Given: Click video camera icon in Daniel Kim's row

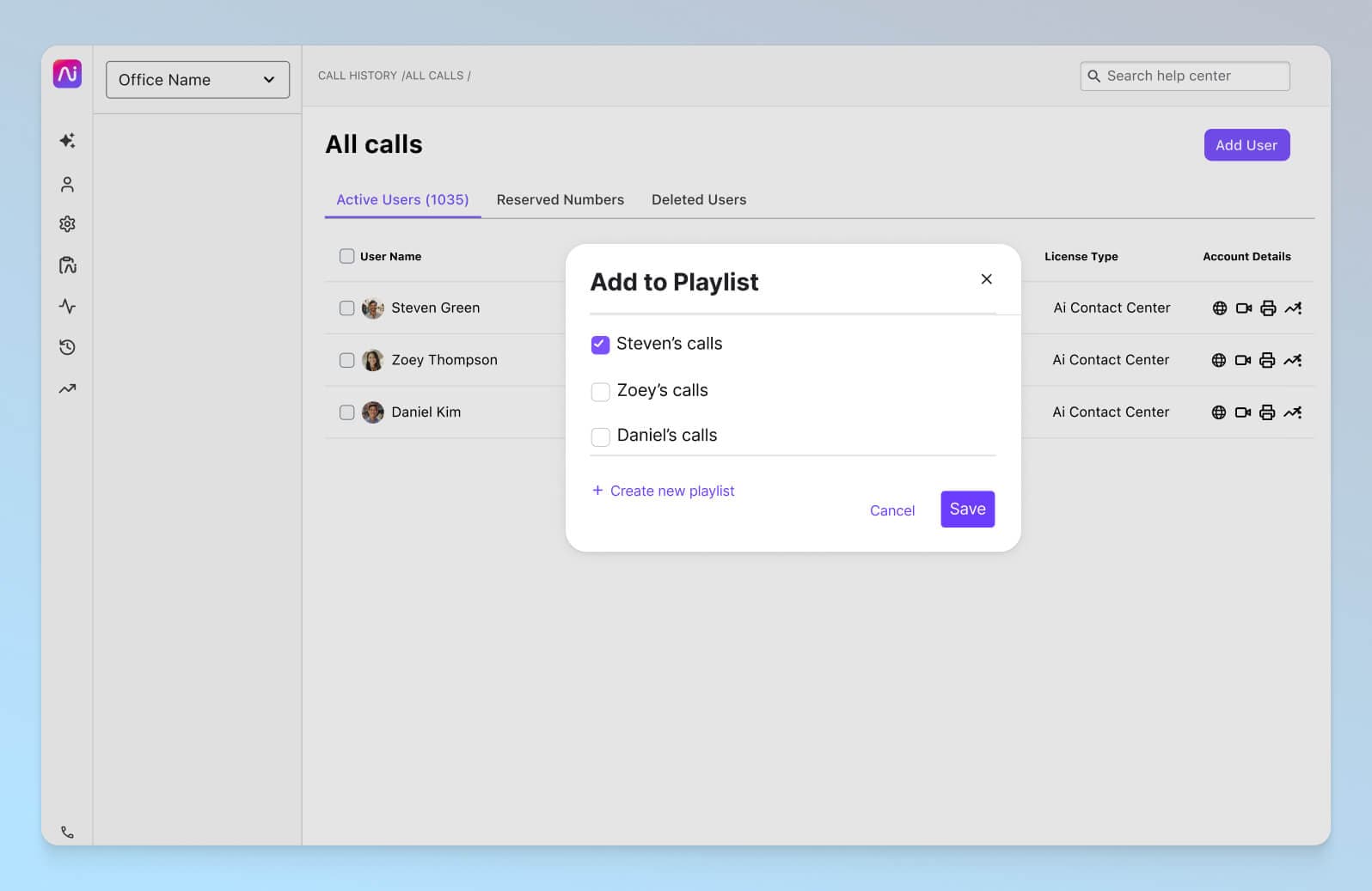Looking at the screenshot, I should click(1242, 412).
